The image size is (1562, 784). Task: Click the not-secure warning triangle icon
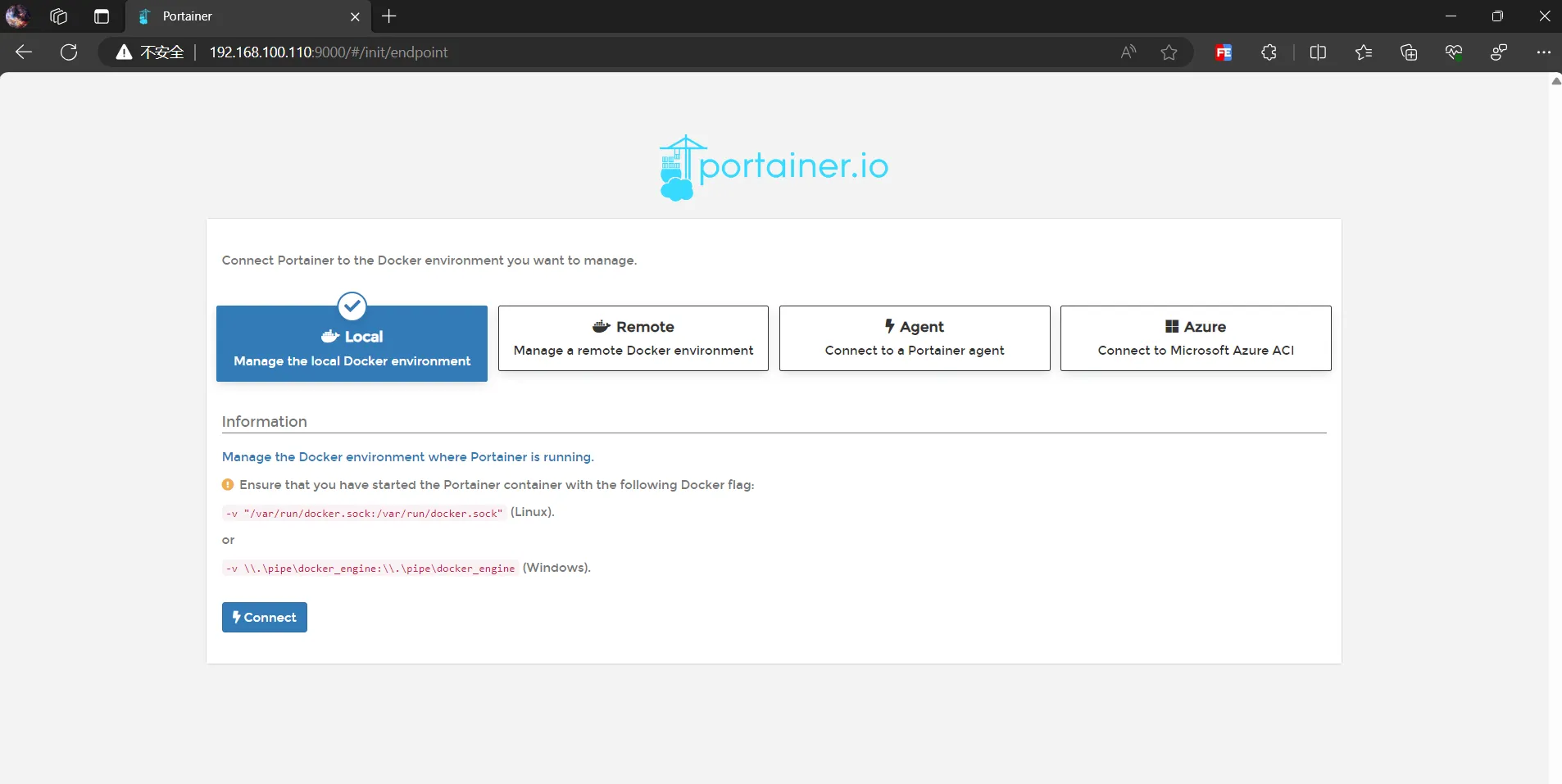pos(124,52)
